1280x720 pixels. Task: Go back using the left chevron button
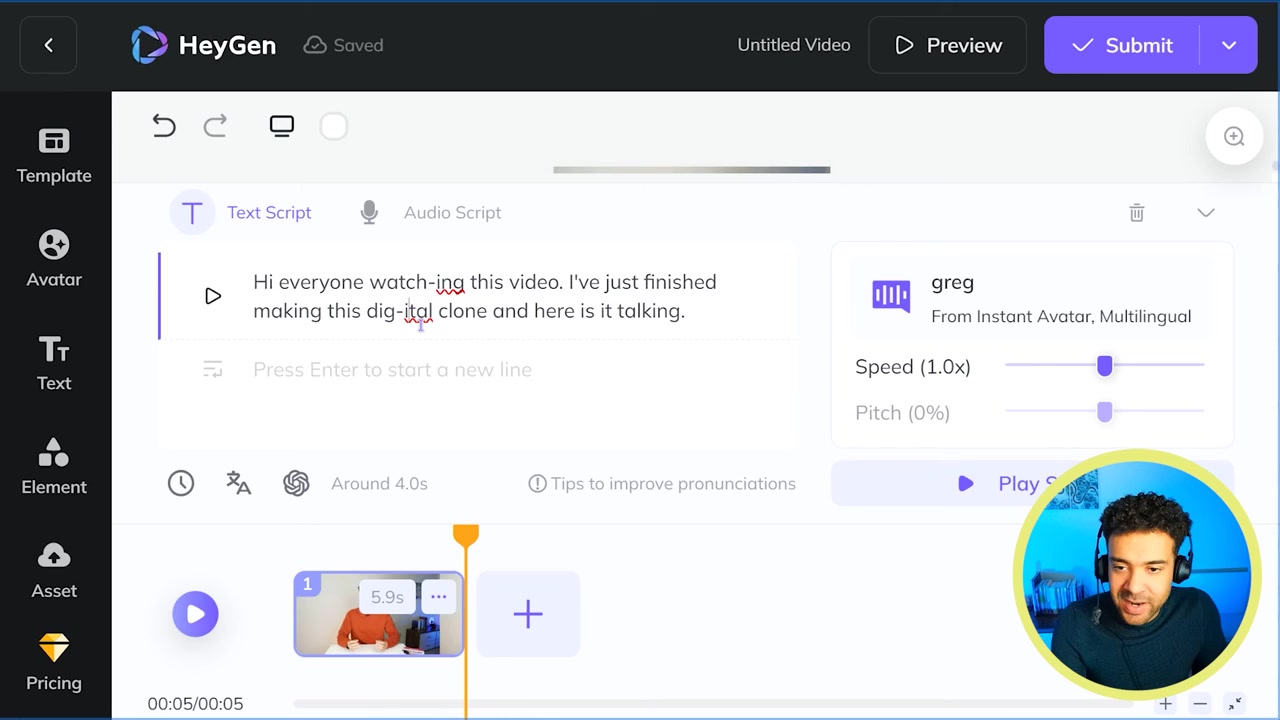48,45
